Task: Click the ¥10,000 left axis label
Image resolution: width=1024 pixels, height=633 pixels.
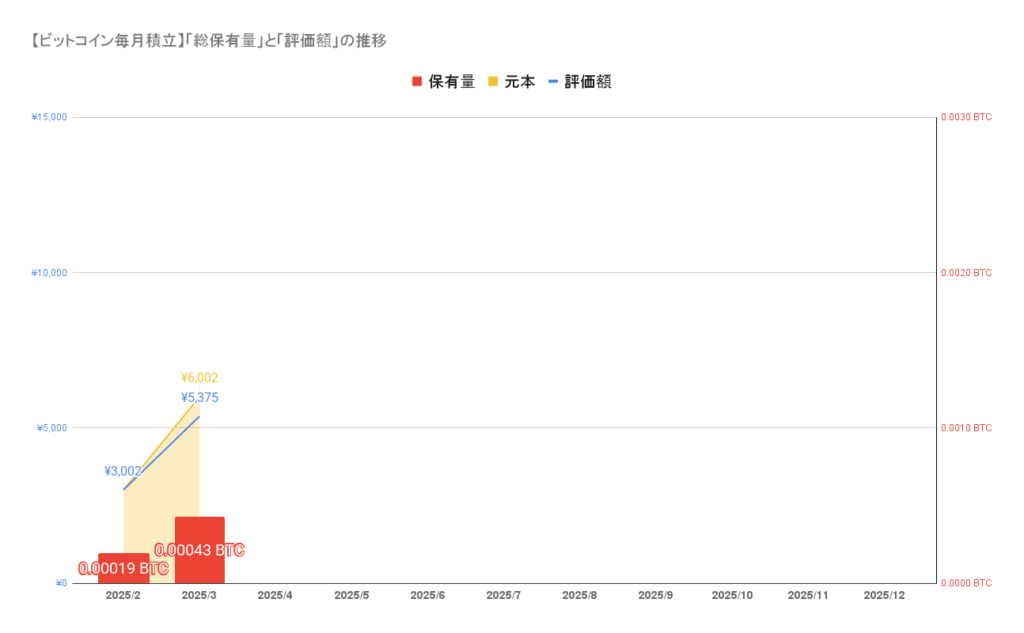Action: point(49,272)
